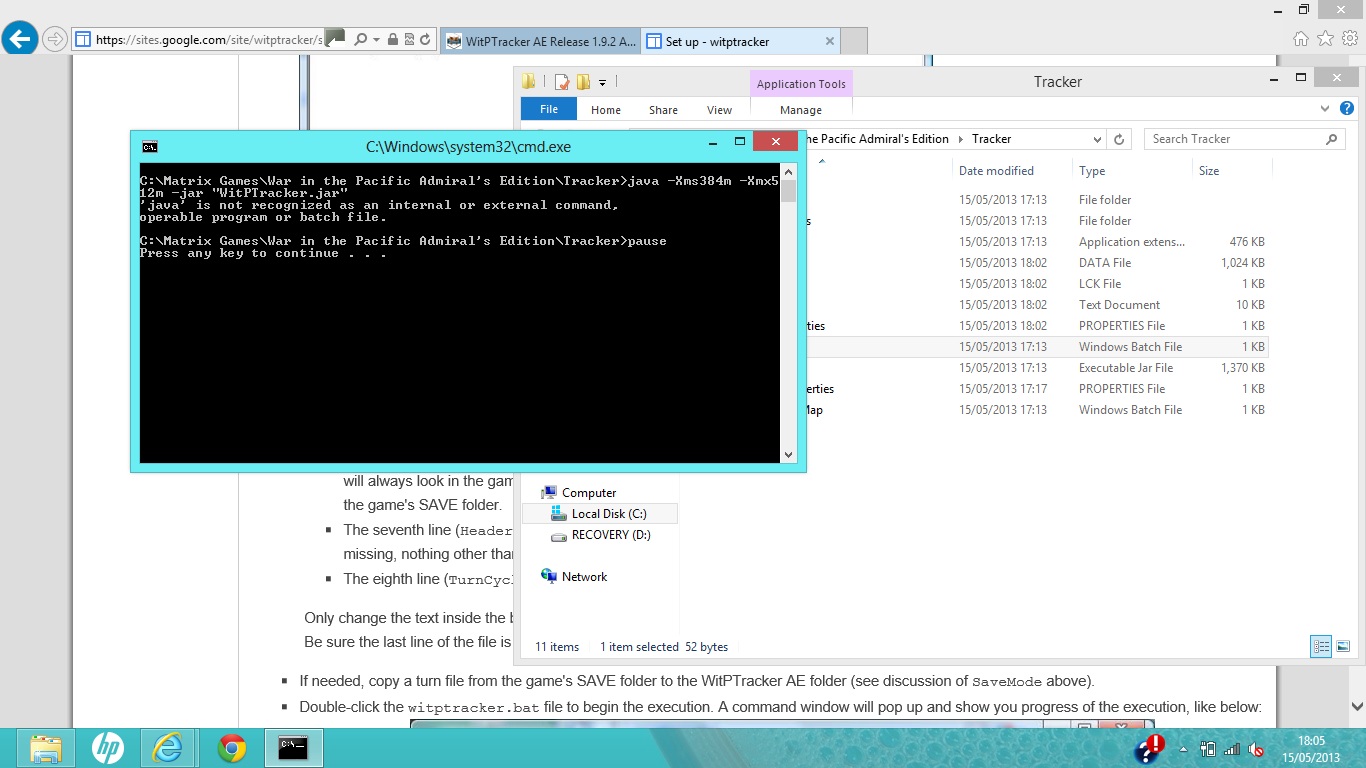This screenshot has width=1366, height=768.
Task: Select Network in navigation pane
Action: (x=584, y=577)
